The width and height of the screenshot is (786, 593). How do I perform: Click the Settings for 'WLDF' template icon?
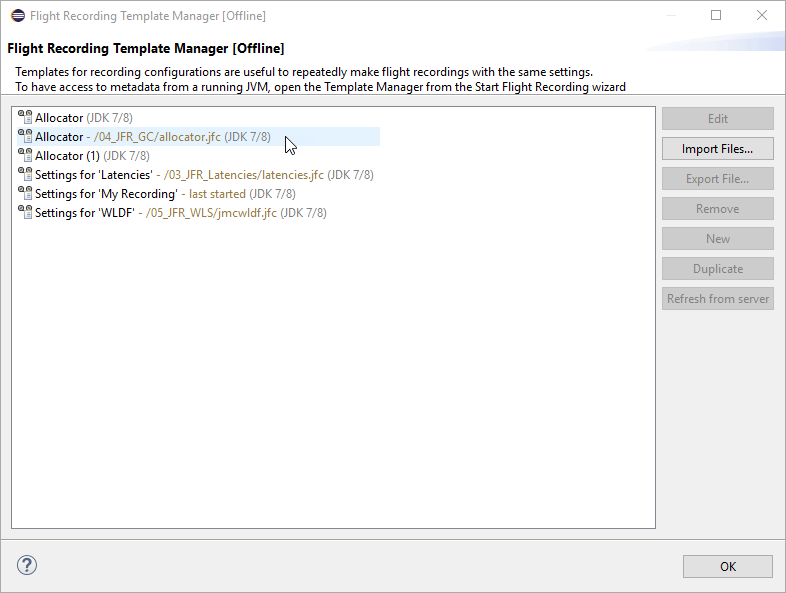(x=25, y=213)
